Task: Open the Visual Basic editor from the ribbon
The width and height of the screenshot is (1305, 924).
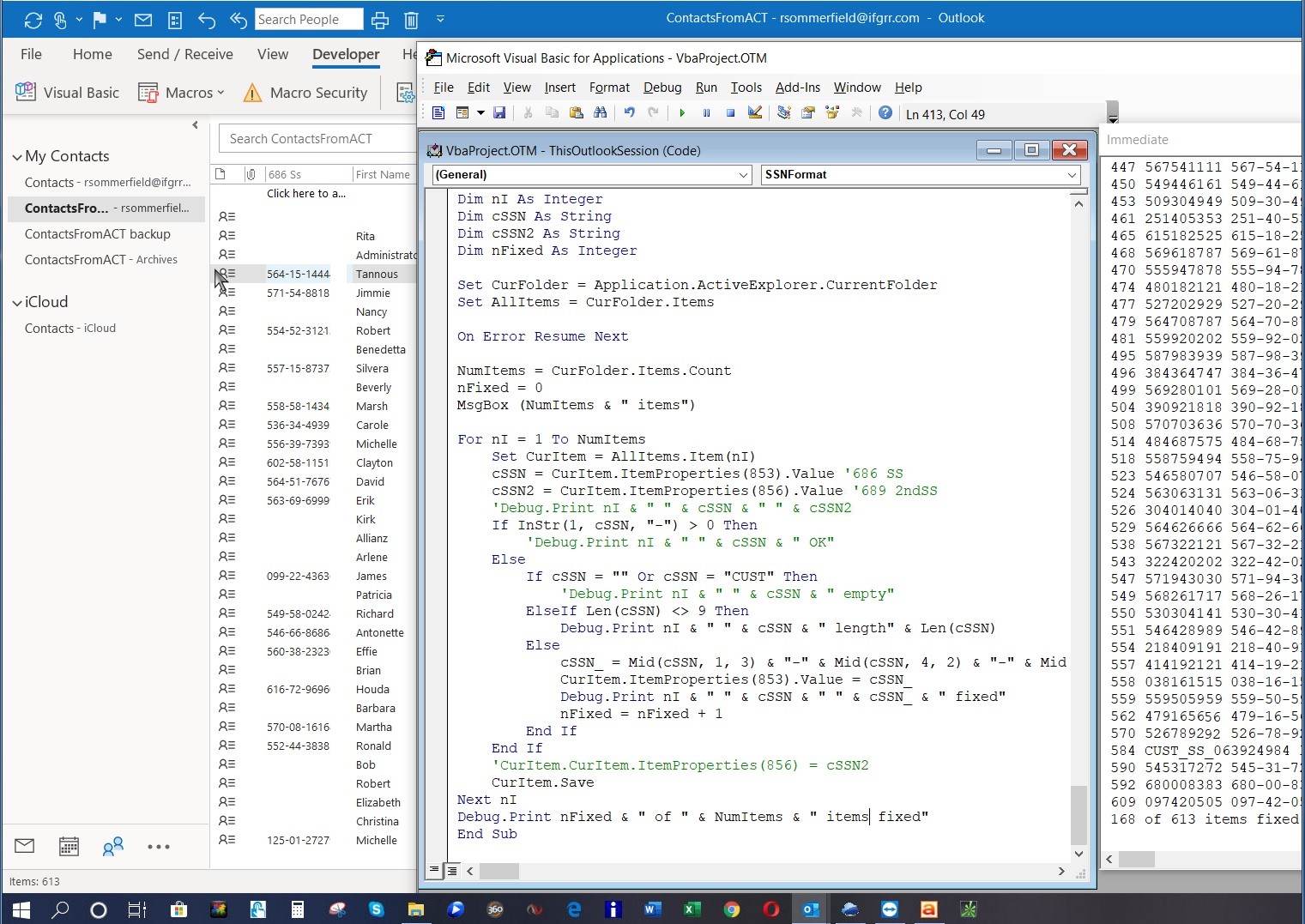Action: point(68,93)
